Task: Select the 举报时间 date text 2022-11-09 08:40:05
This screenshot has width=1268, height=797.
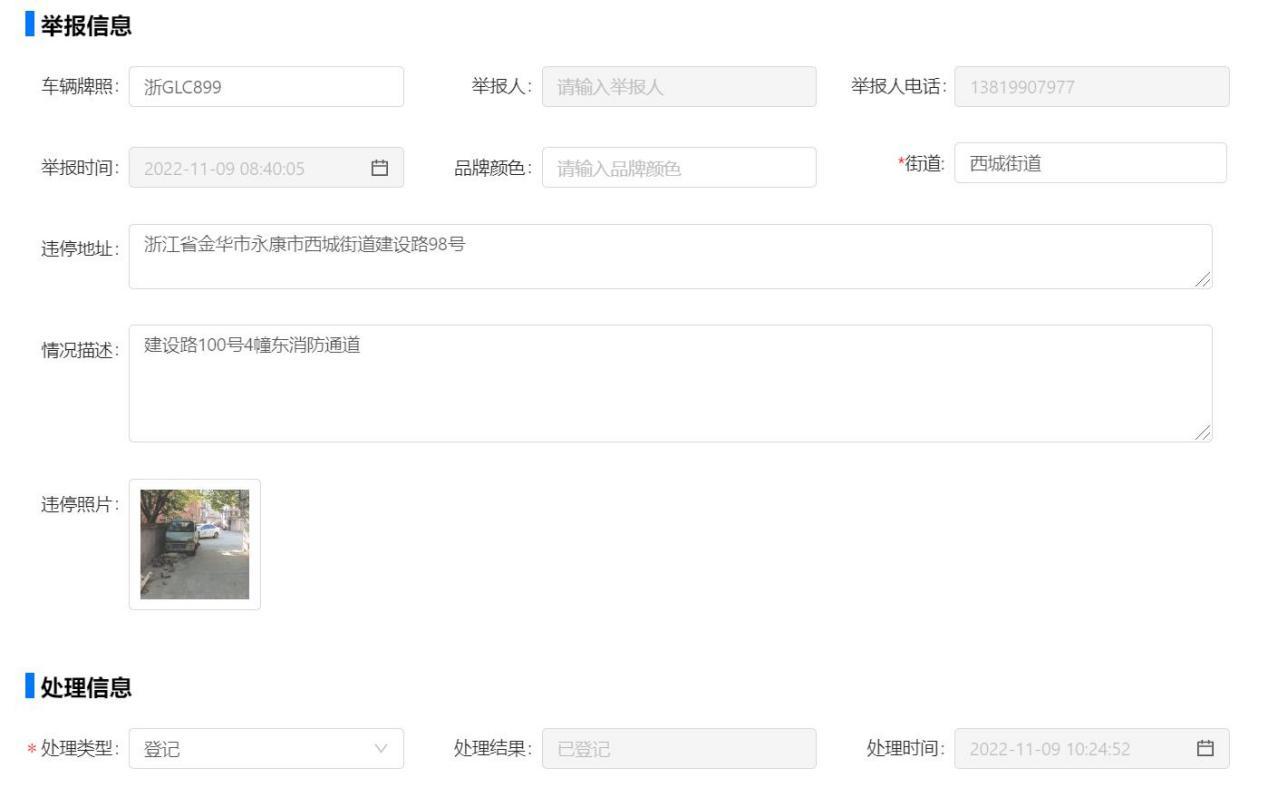Action: (x=225, y=168)
